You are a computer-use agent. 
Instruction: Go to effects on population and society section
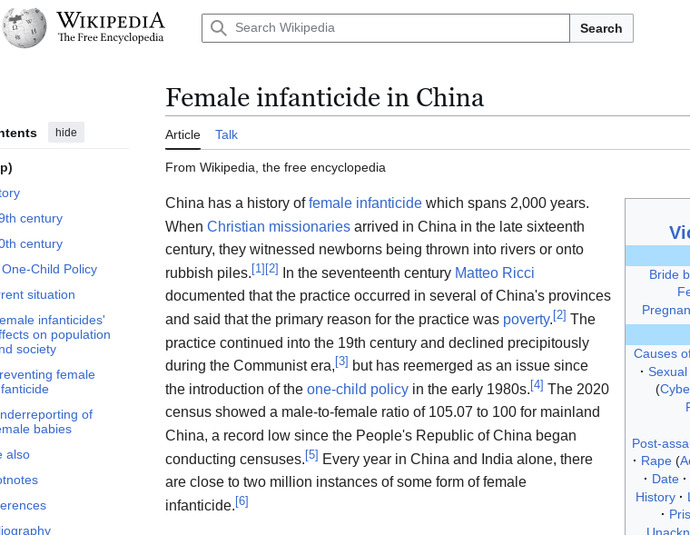(55, 334)
